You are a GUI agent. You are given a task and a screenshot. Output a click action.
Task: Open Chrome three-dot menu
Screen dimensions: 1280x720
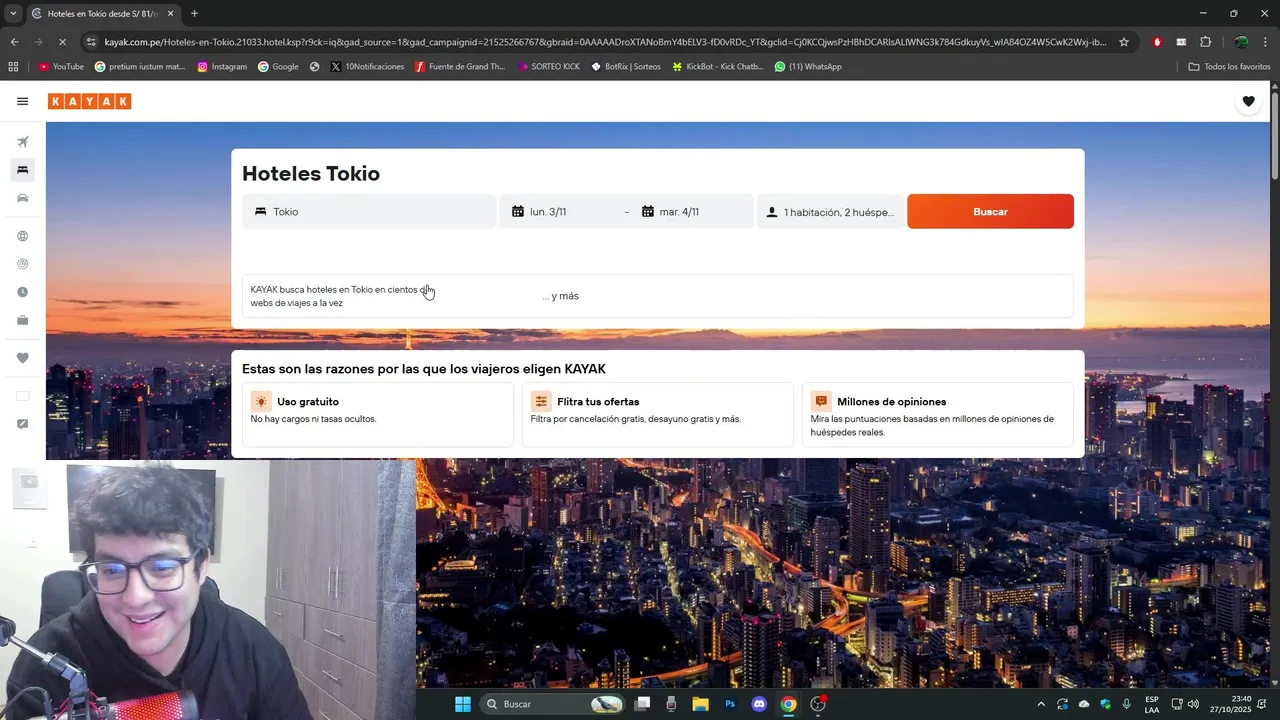tap(1266, 42)
